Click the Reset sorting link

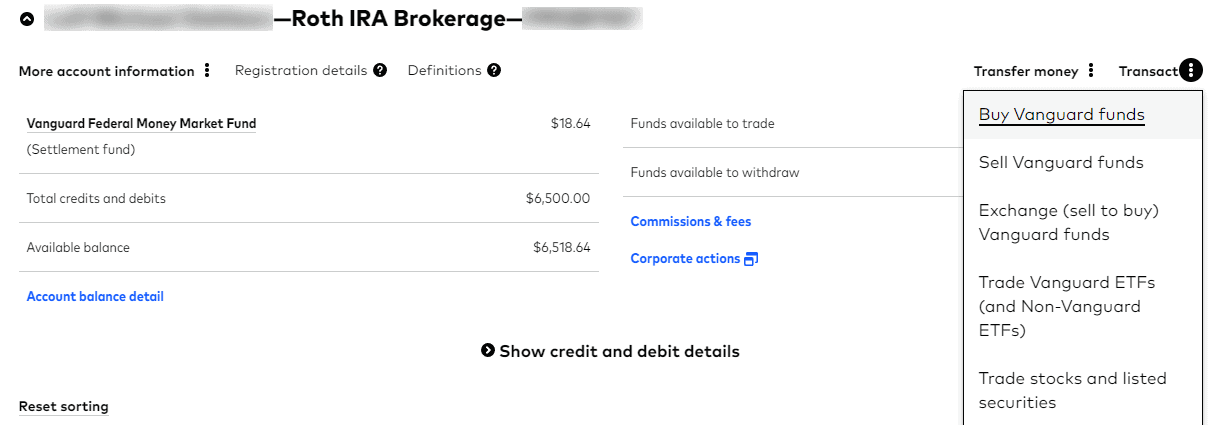point(64,406)
